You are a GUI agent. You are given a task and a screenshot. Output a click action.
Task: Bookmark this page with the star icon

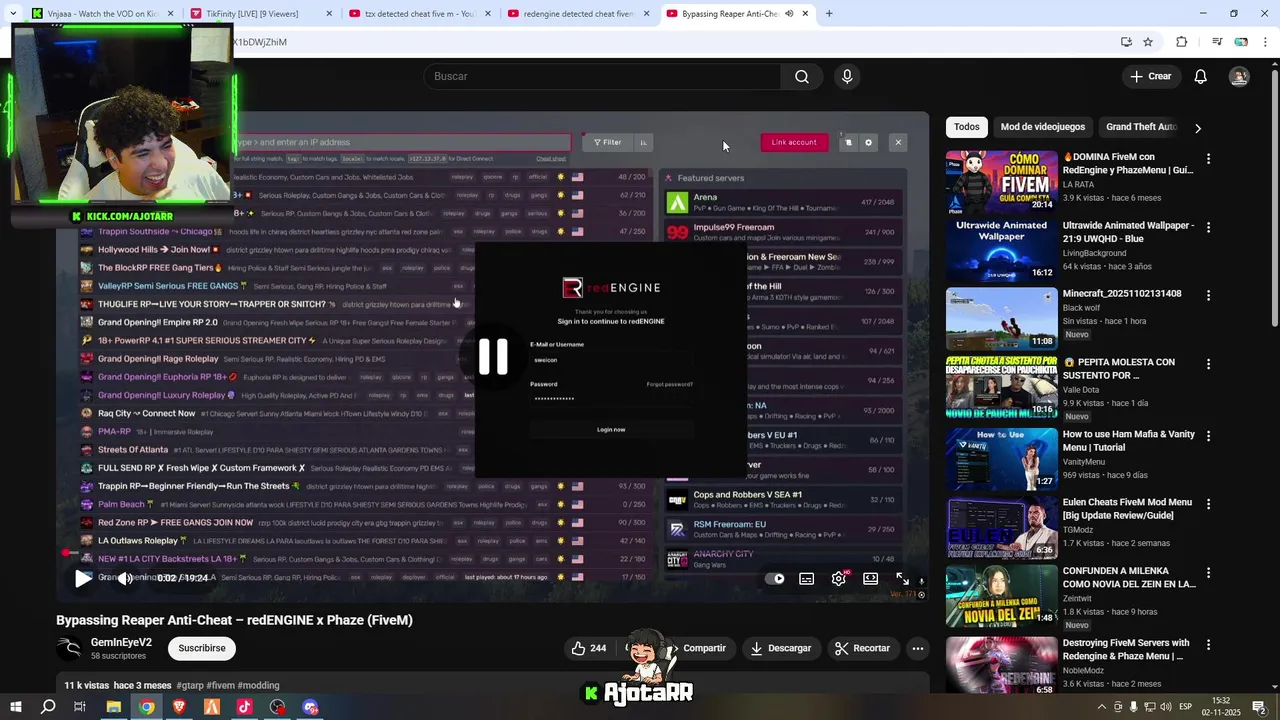point(1148,42)
